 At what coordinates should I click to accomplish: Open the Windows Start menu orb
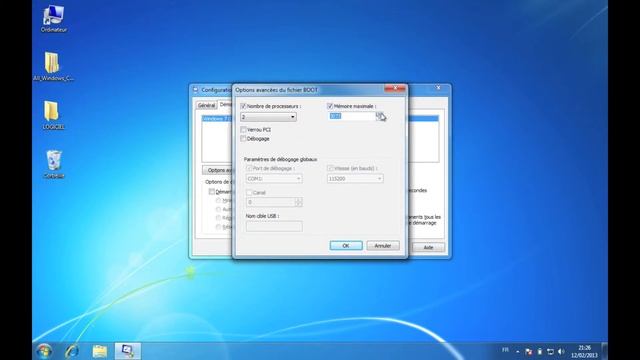tap(44, 351)
